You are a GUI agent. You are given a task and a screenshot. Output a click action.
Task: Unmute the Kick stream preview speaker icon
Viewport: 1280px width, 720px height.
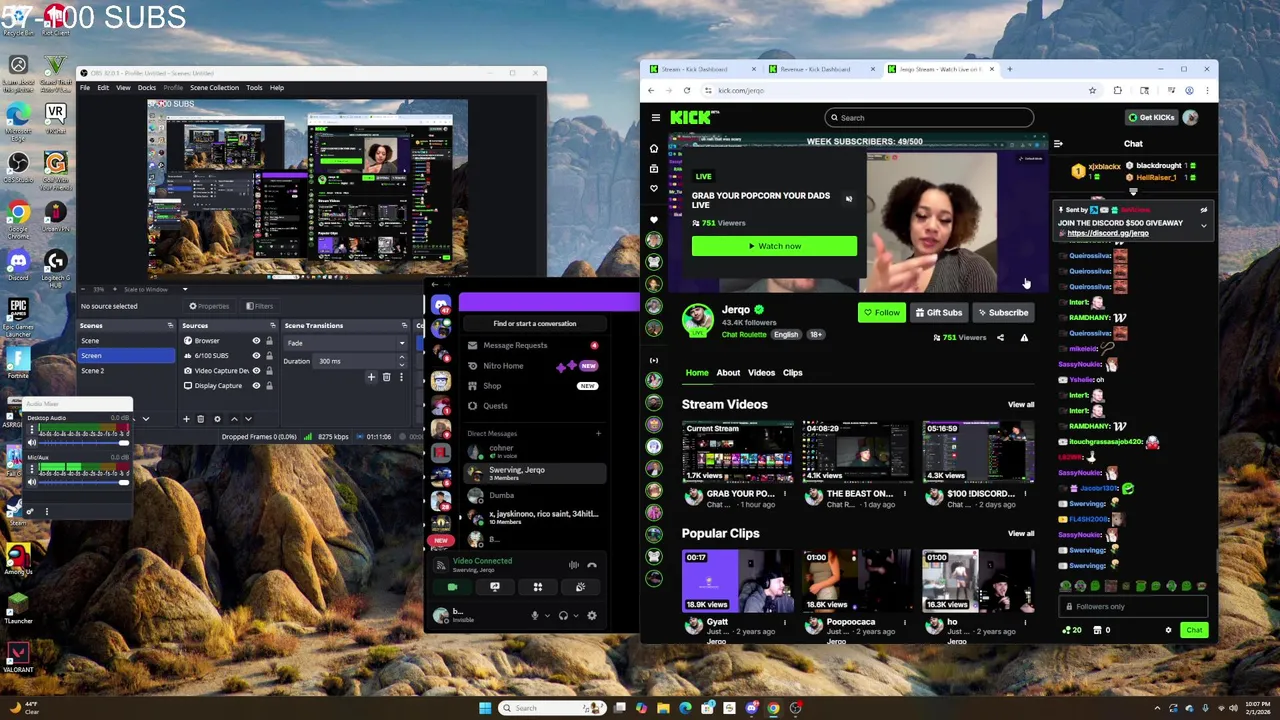[849, 199]
